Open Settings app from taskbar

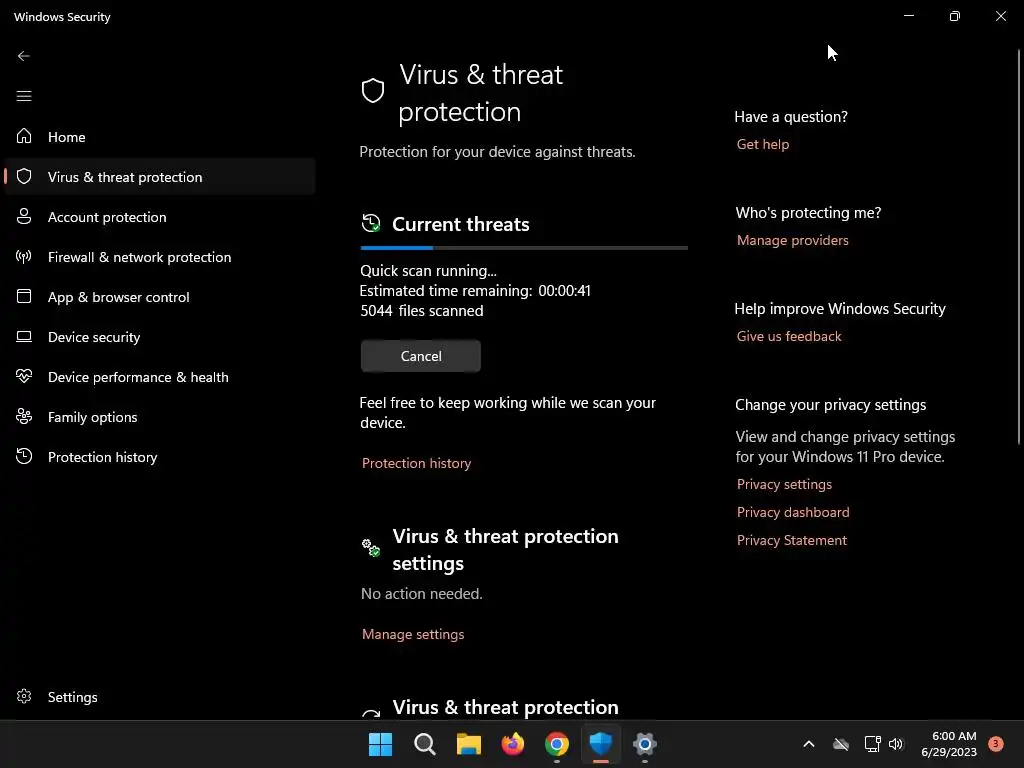(644, 744)
